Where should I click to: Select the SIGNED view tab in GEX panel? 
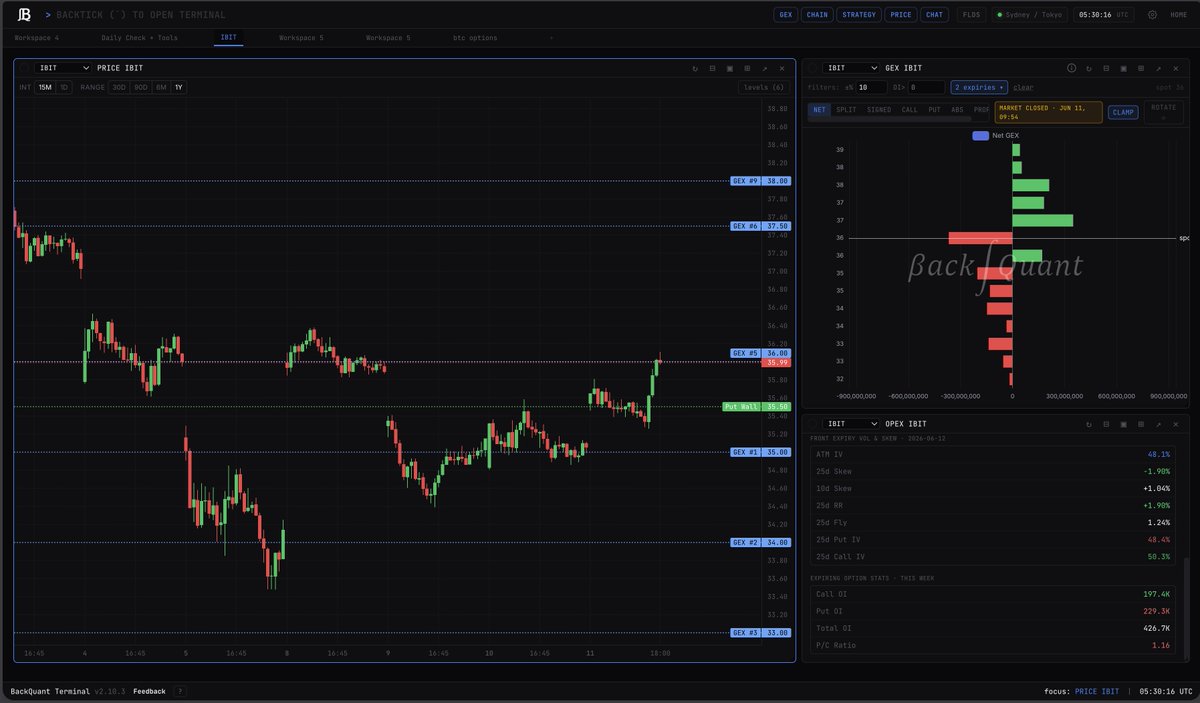pos(879,110)
